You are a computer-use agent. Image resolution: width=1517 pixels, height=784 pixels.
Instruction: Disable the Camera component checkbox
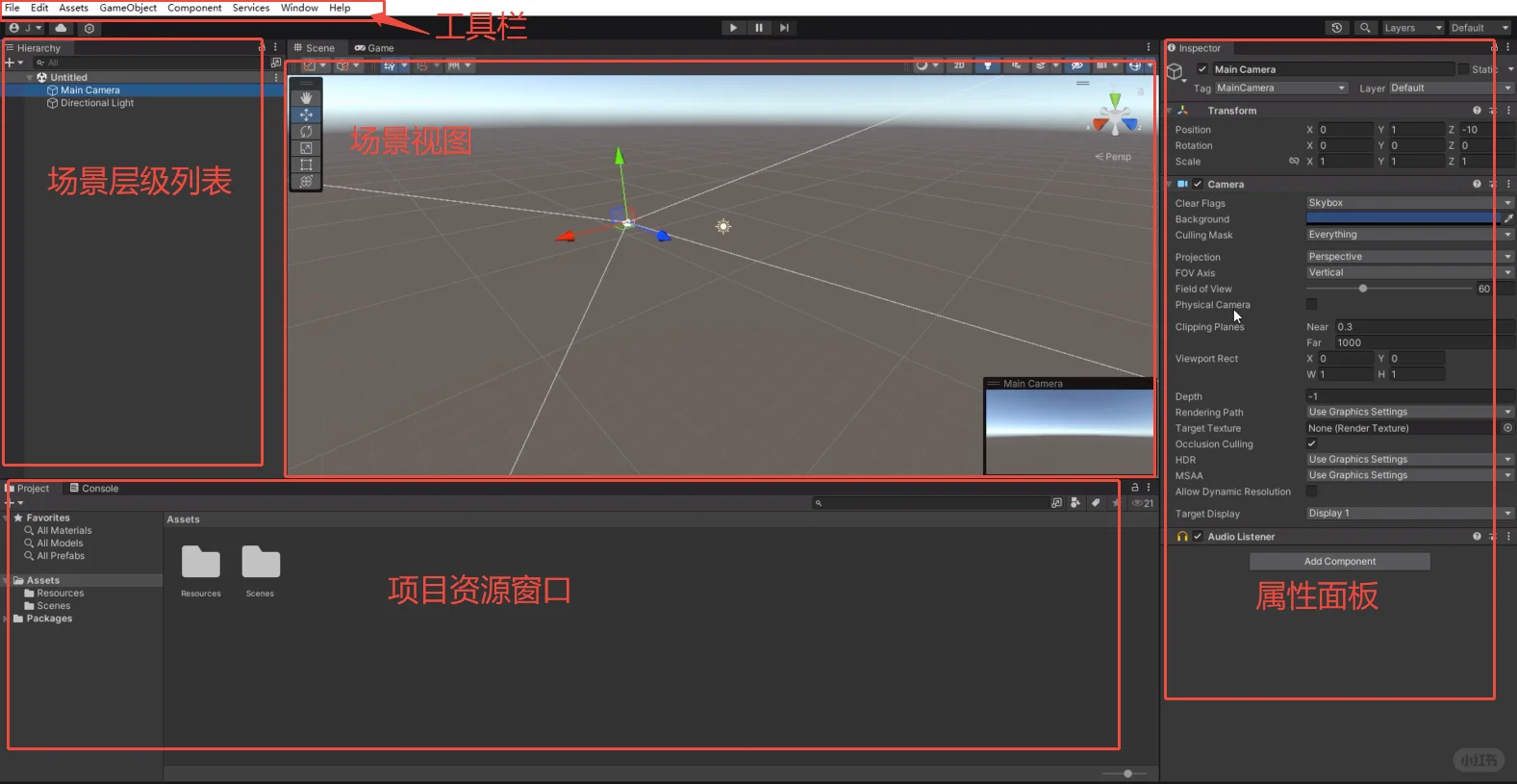click(x=1198, y=184)
